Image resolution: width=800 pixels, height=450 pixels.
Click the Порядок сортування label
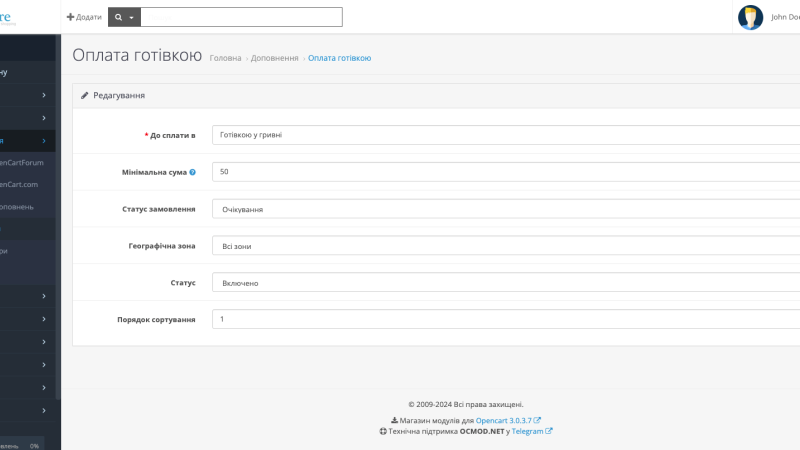pyautogui.click(x=156, y=319)
